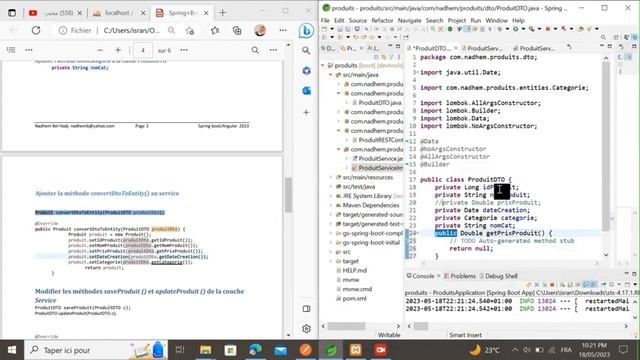Open Edge sidebar search icon
This screenshot has height=360, width=640.
[306, 50]
